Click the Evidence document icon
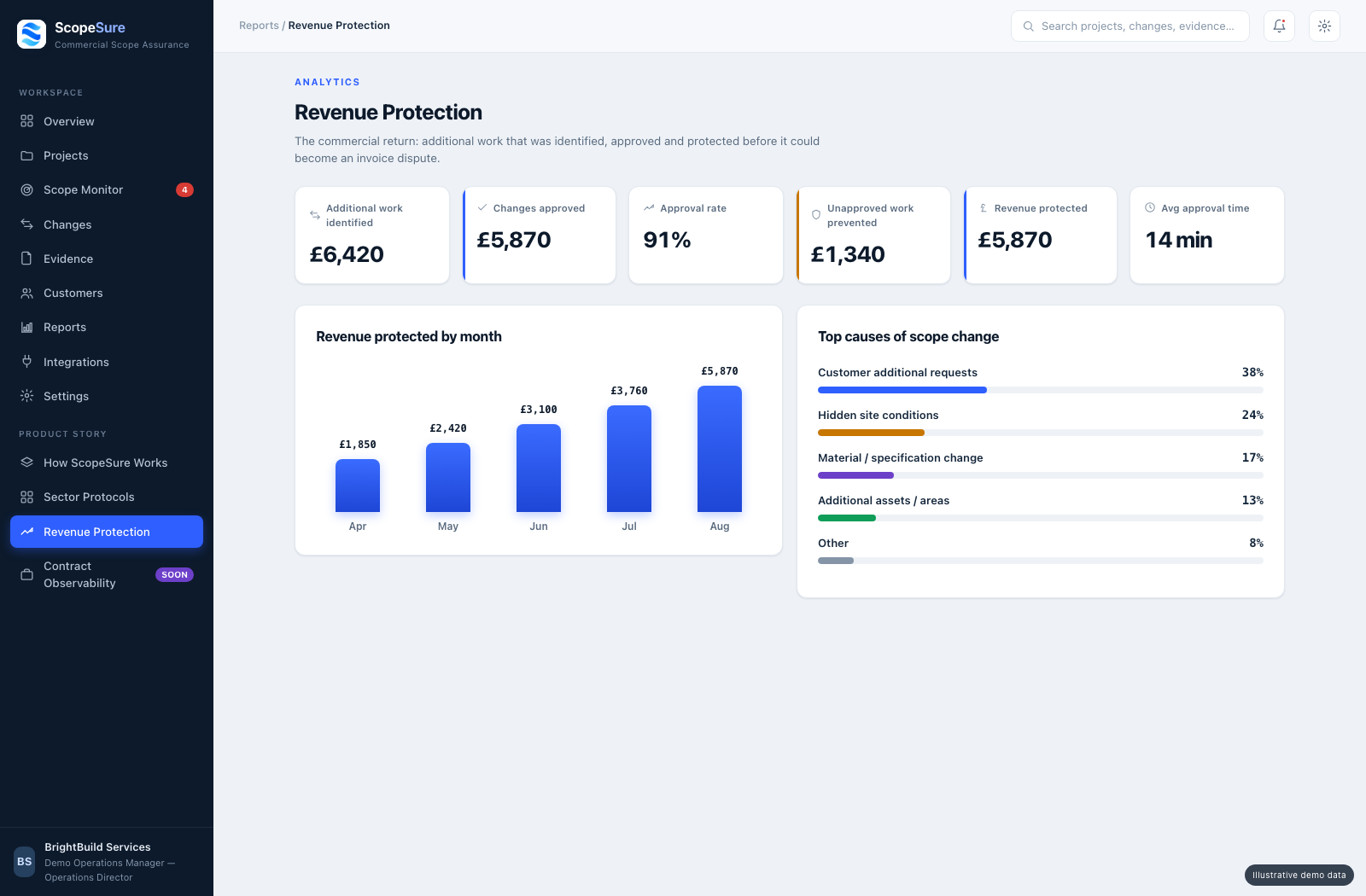This screenshot has width=1366, height=896. pos(27,259)
